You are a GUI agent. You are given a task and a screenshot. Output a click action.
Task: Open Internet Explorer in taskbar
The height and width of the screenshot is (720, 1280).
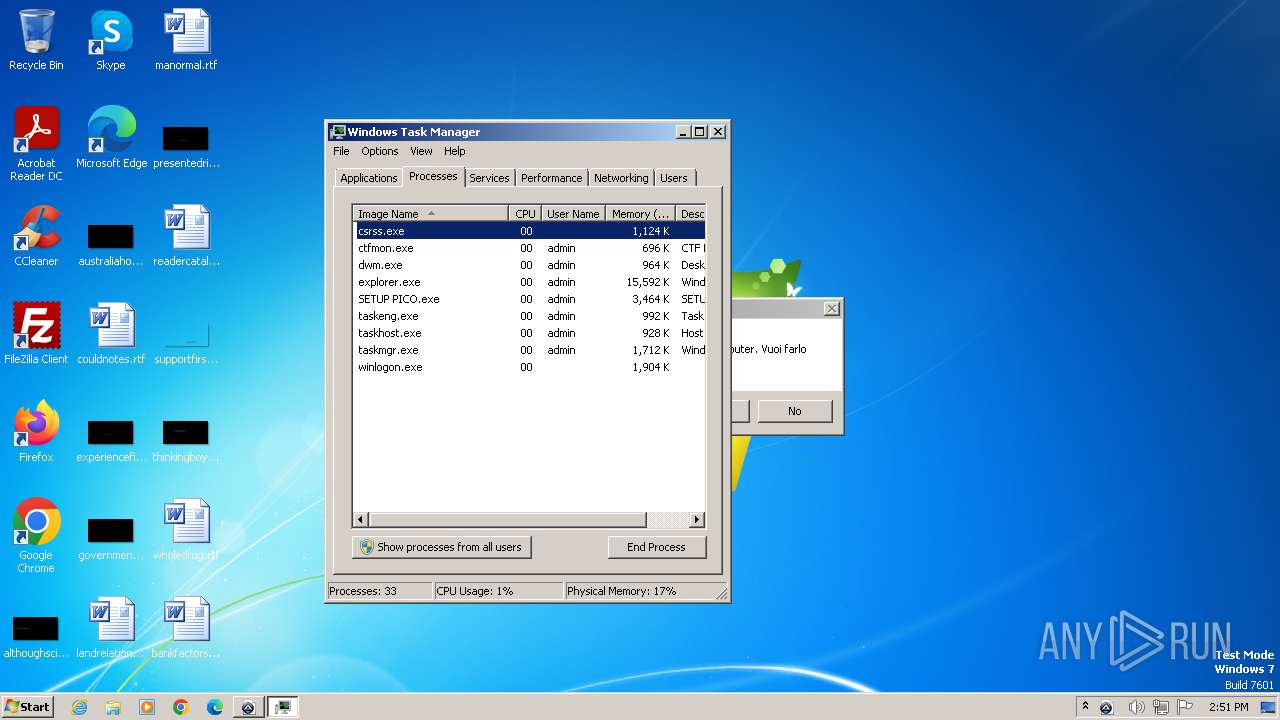pyautogui.click(x=79, y=707)
